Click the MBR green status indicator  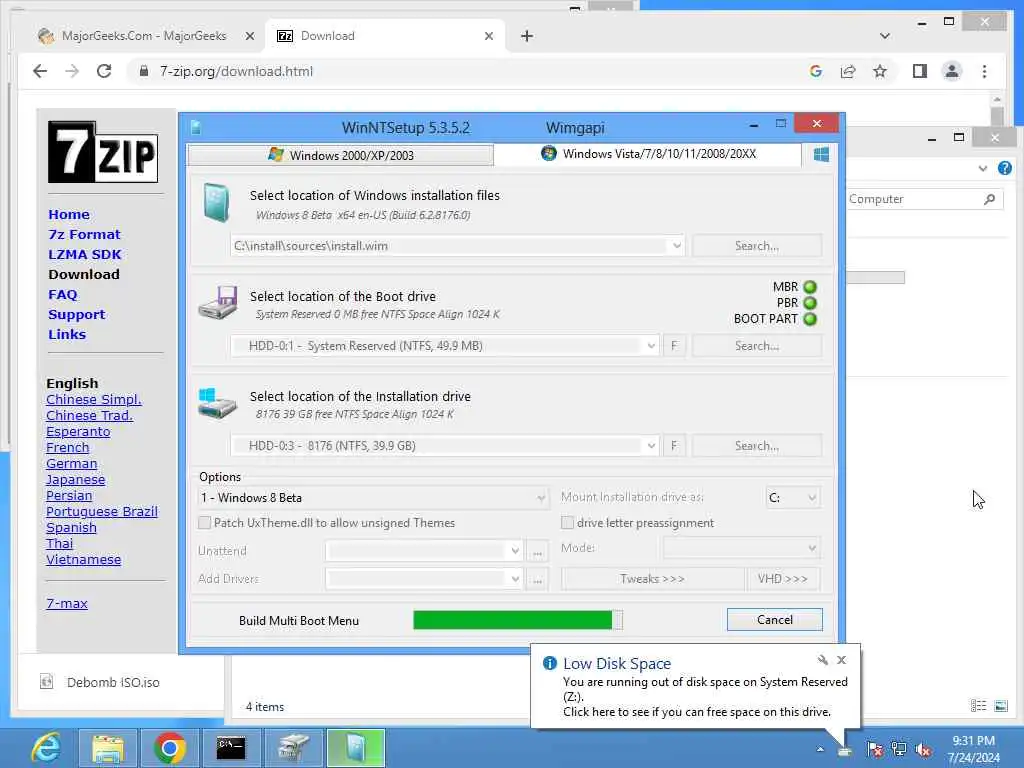pos(810,287)
